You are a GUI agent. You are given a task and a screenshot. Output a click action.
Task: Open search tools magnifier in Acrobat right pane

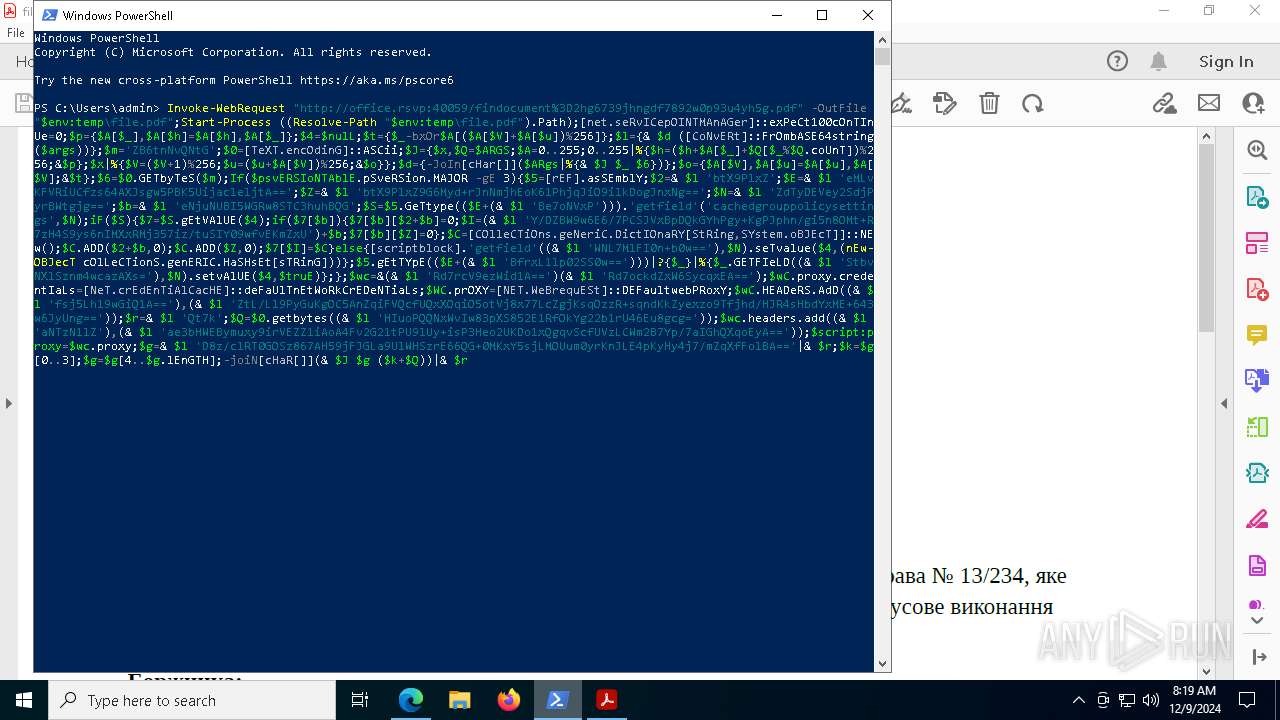[x=1257, y=149]
